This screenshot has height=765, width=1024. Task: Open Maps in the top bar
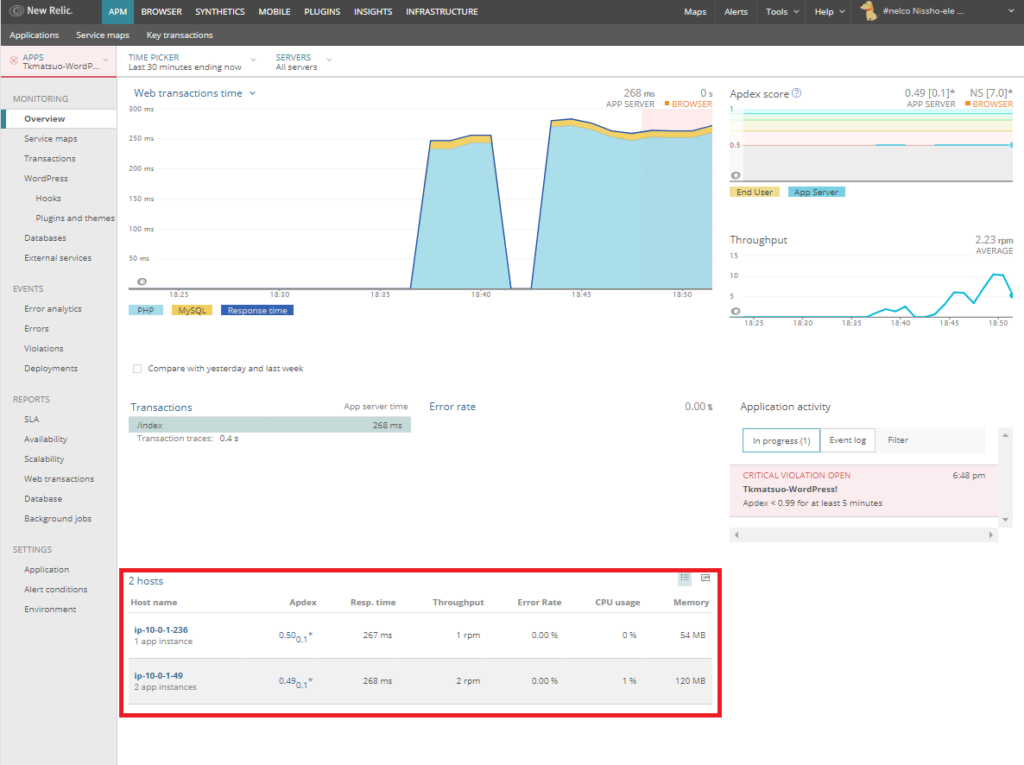(695, 12)
